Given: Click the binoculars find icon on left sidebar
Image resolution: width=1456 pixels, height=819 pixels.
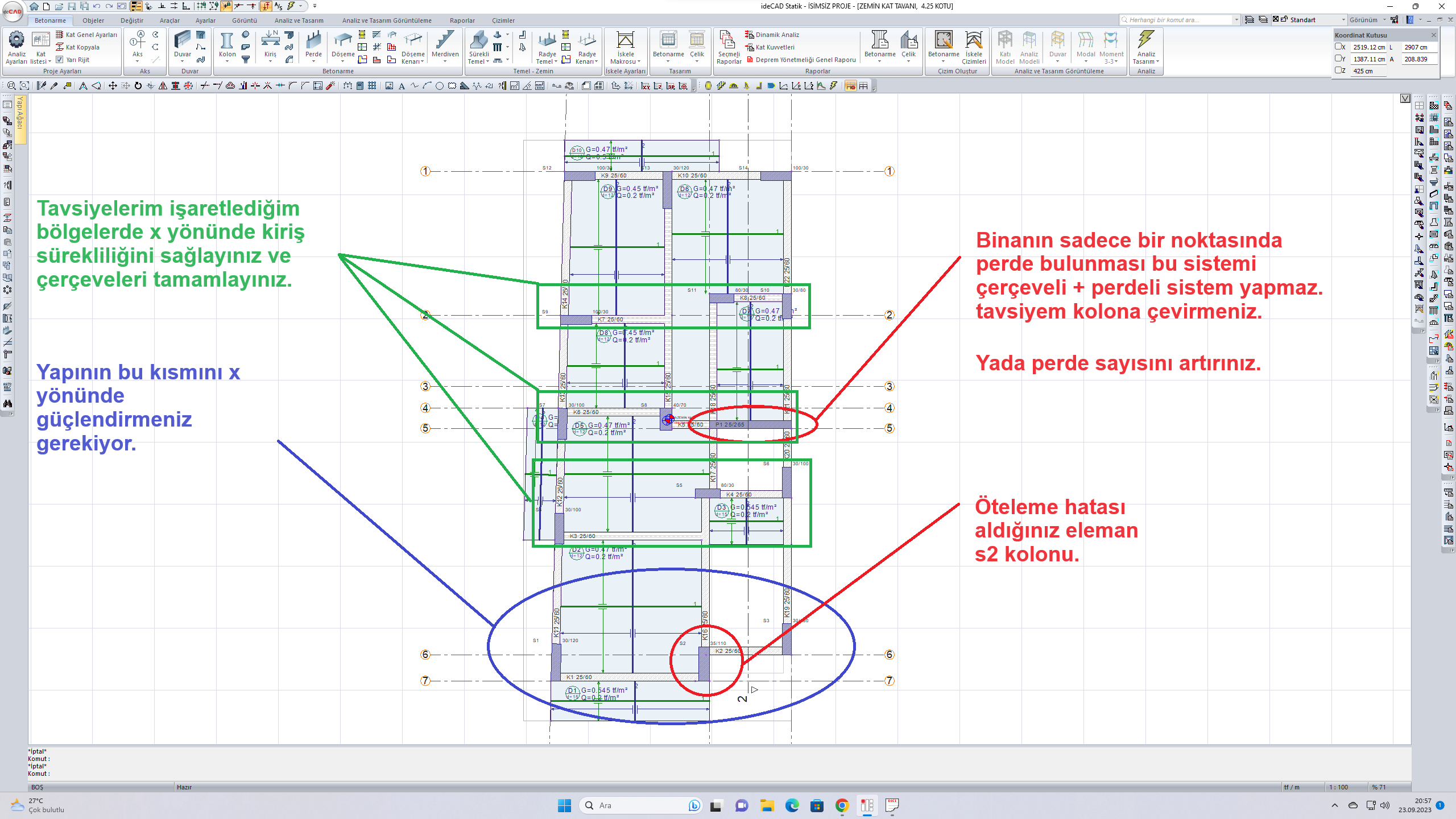Looking at the screenshot, I should (x=7, y=403).
